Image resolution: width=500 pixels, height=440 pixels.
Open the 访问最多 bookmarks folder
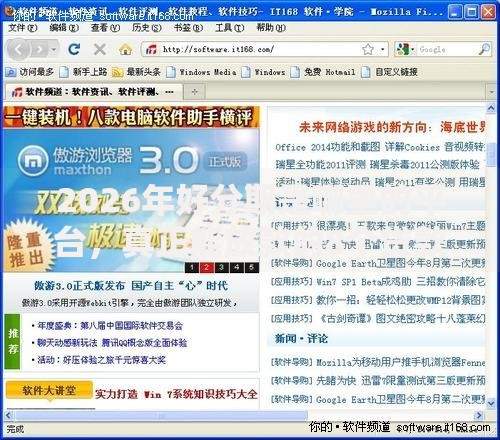tap(29, 72)
